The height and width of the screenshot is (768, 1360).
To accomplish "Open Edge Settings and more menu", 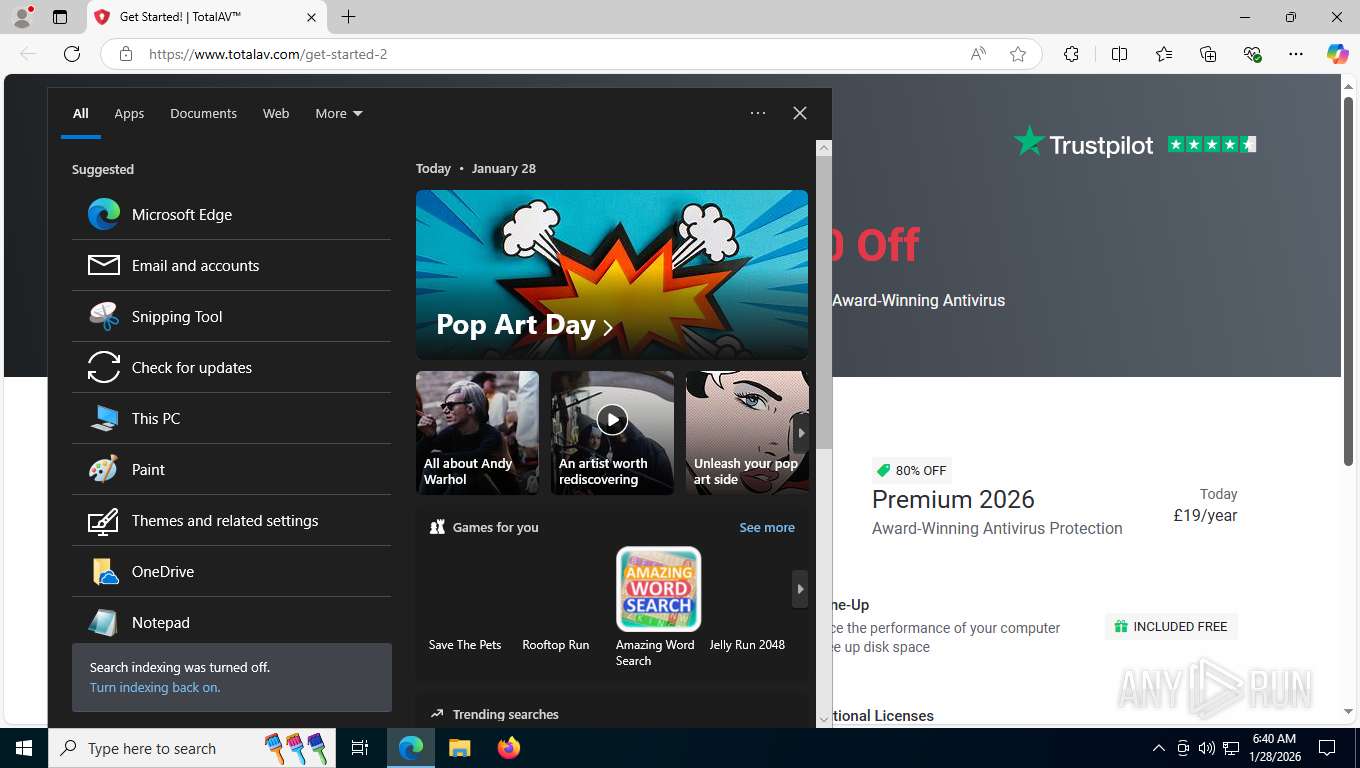I will point(1296,54).
